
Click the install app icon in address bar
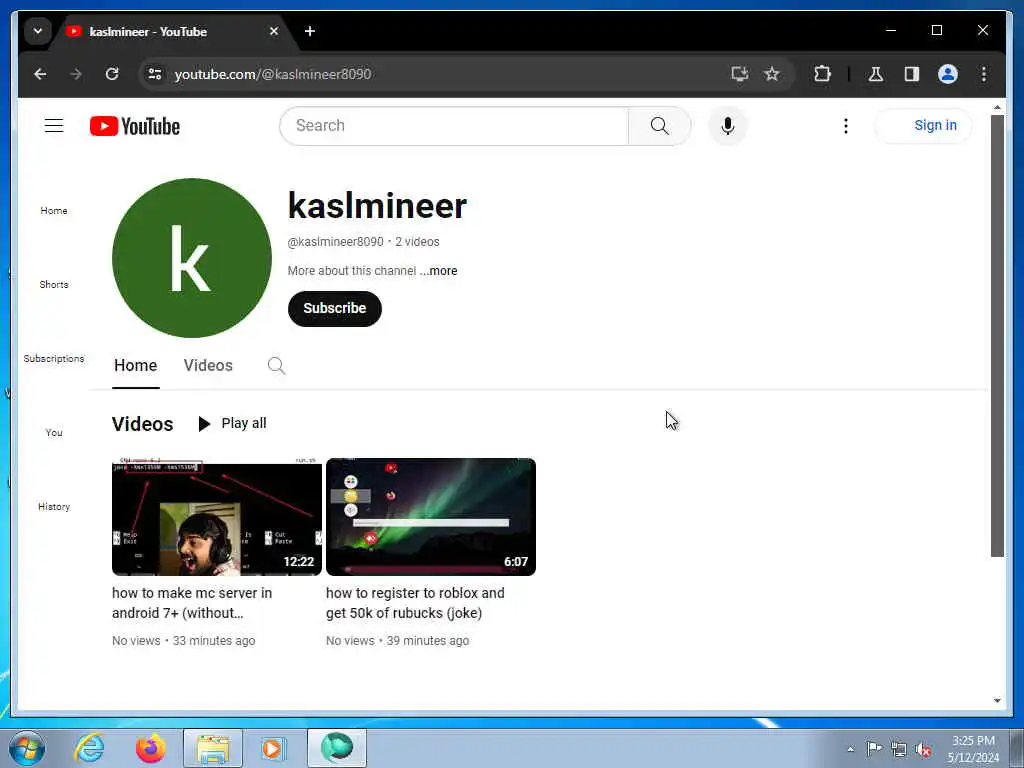[x=739, y=74]
